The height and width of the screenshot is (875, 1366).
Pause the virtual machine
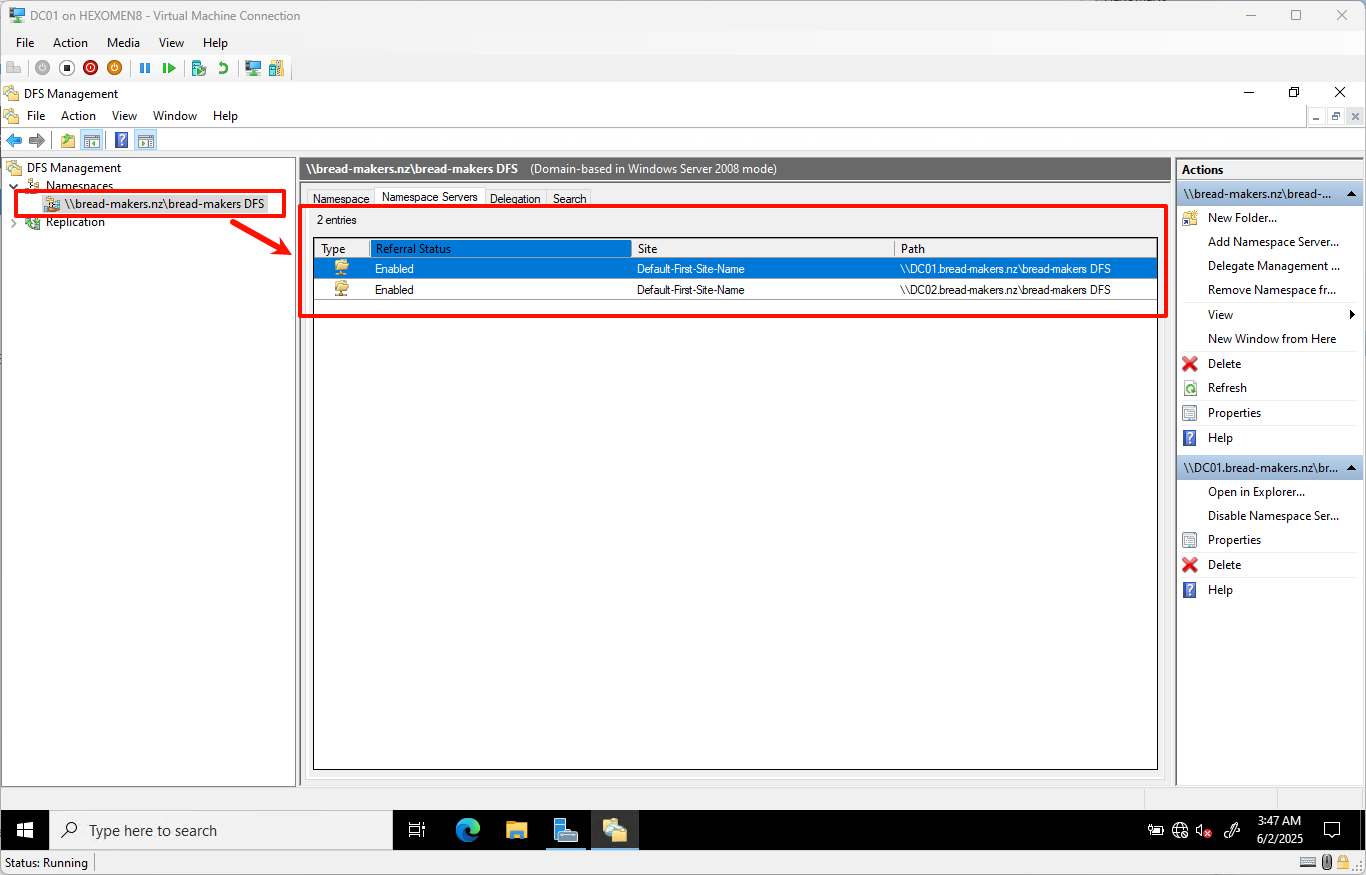145,68
